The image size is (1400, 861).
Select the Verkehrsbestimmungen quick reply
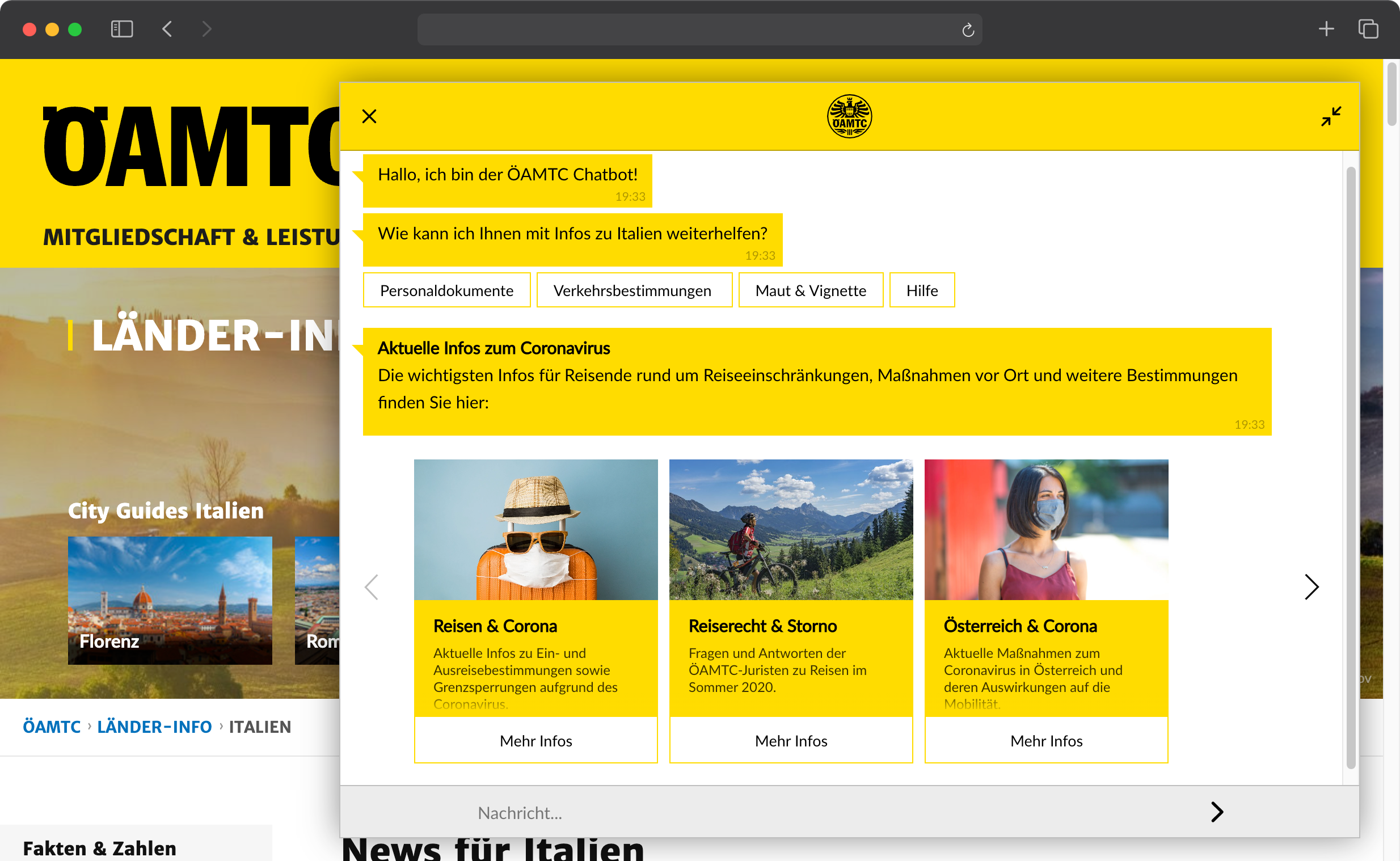(634, 290)
